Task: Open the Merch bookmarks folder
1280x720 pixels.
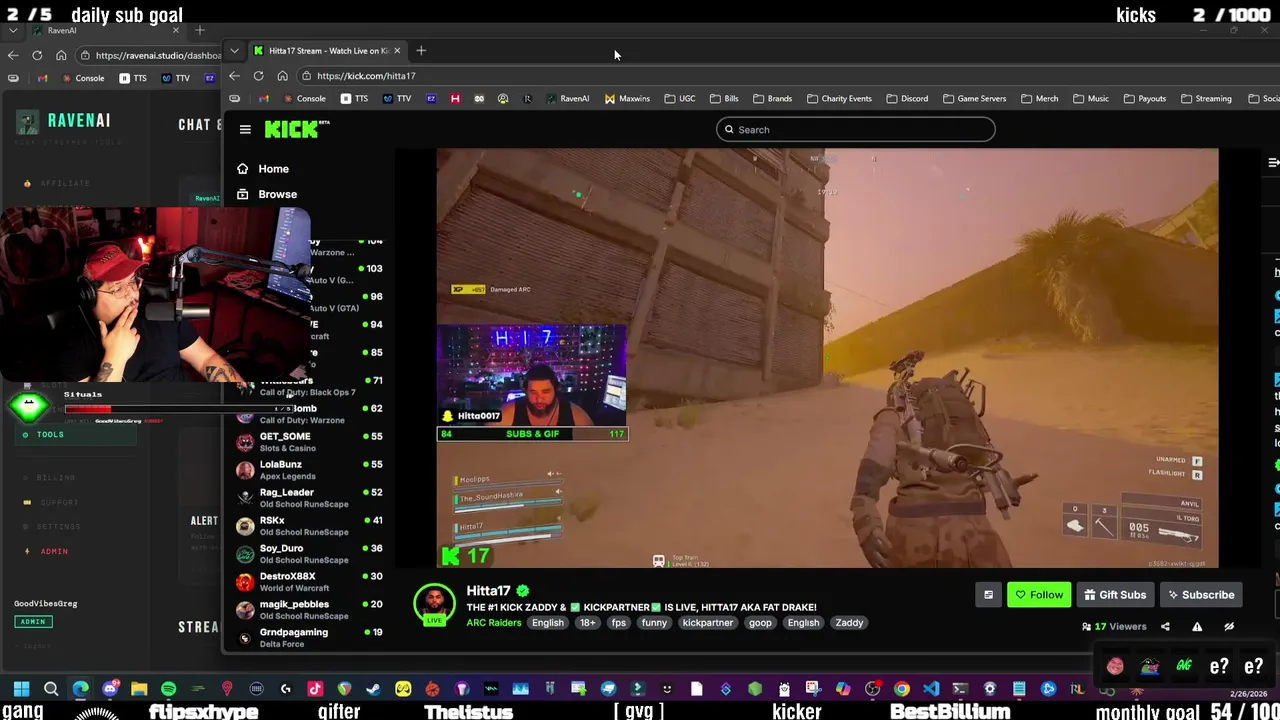Action: coord(1039,98)
